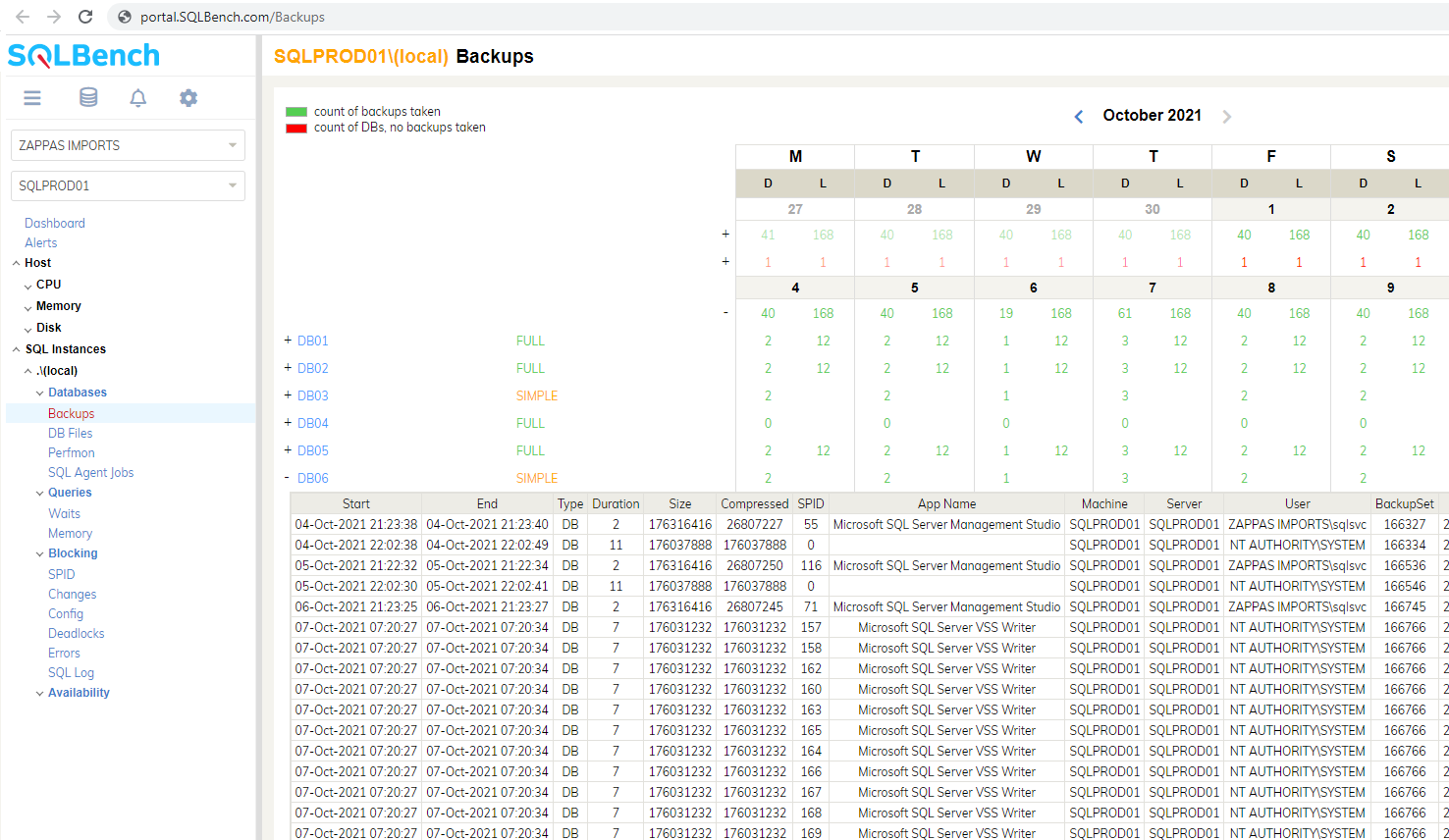Collapse the SQL Instances section
The image size is (1449, 840).
coord(16,349)
